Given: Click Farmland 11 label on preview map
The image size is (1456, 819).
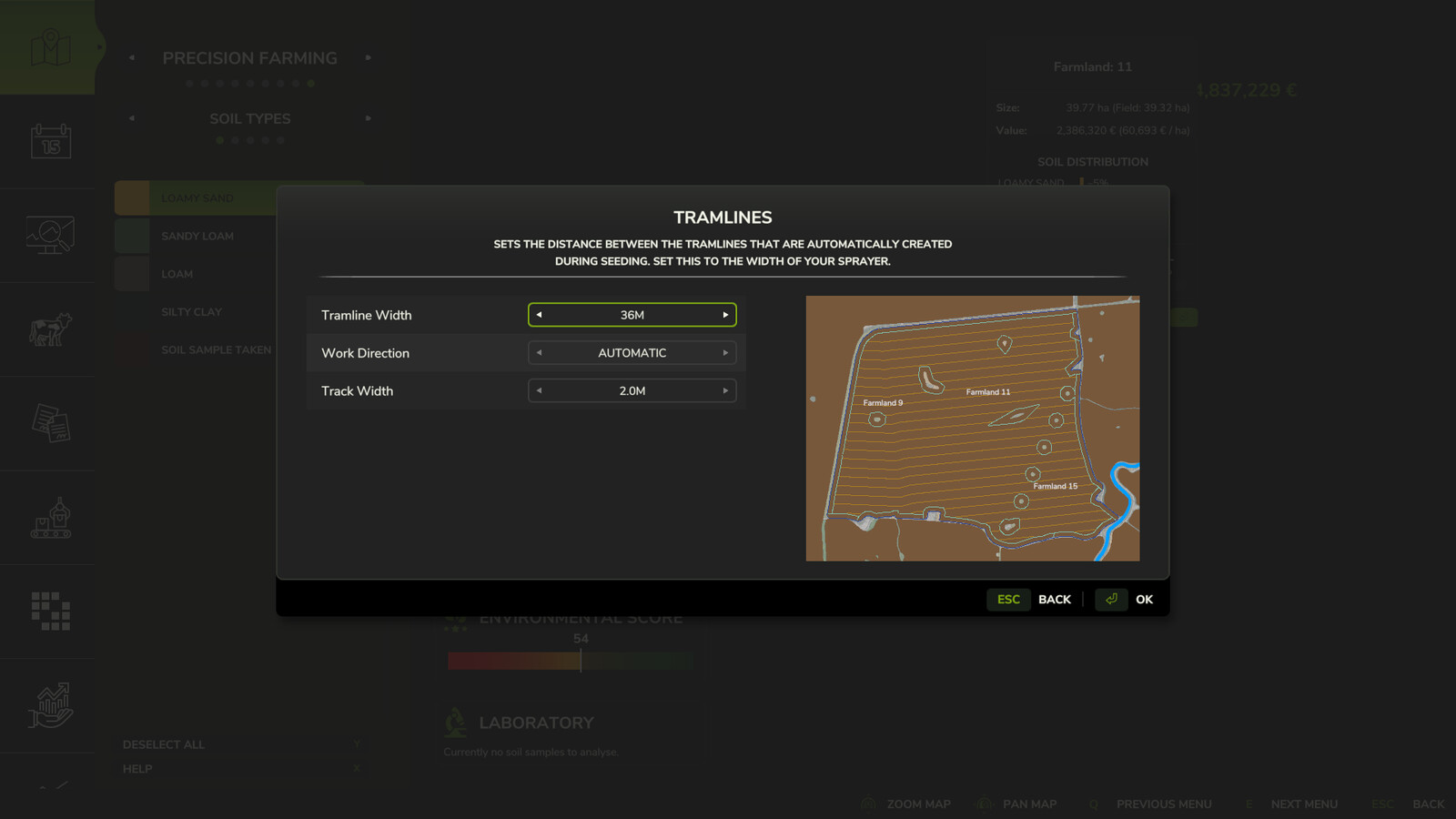Looking at the screenshot, I should 988,392.
